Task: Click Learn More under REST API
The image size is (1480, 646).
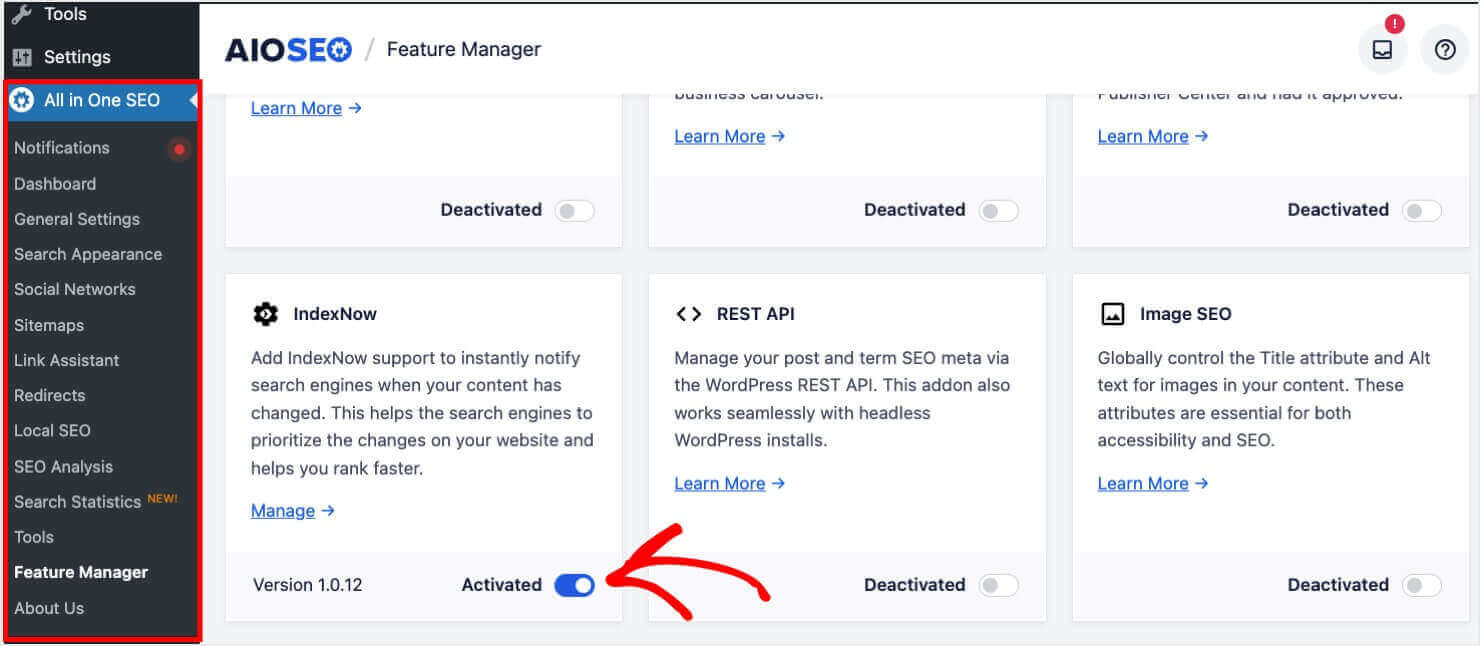Action: point(720,483)
